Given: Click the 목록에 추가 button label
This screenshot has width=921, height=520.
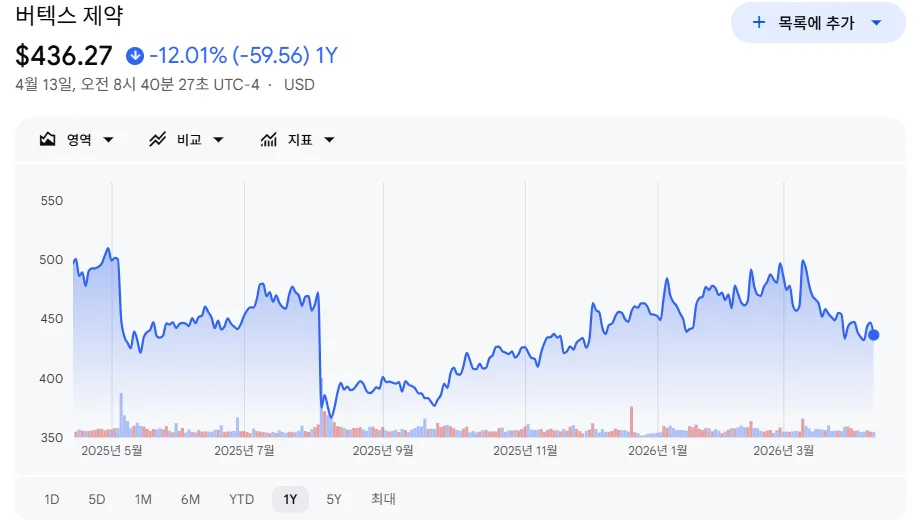Looking at the screenshot, I should coord(816,23).
